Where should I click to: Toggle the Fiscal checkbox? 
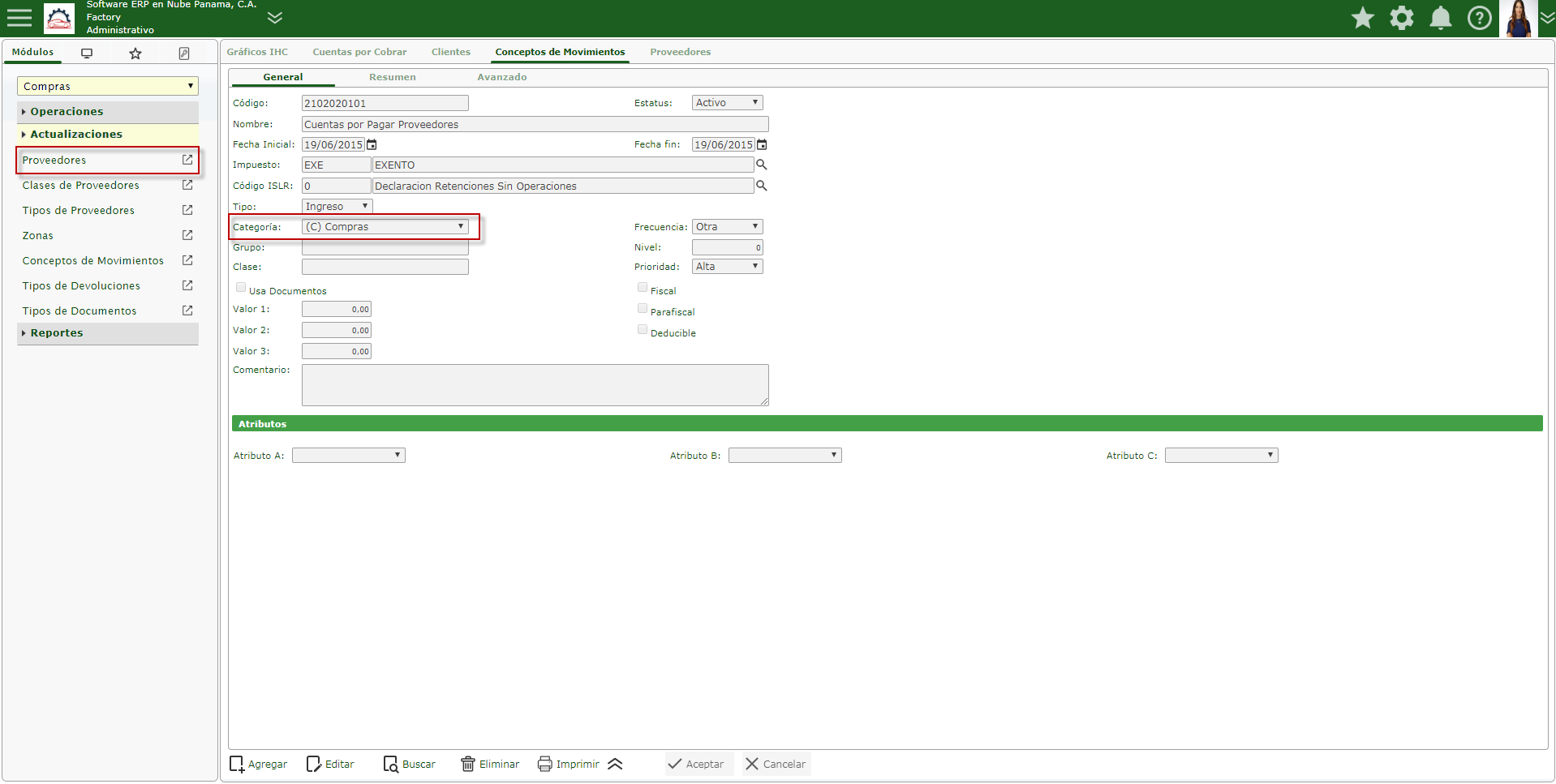tap(643, 288)
